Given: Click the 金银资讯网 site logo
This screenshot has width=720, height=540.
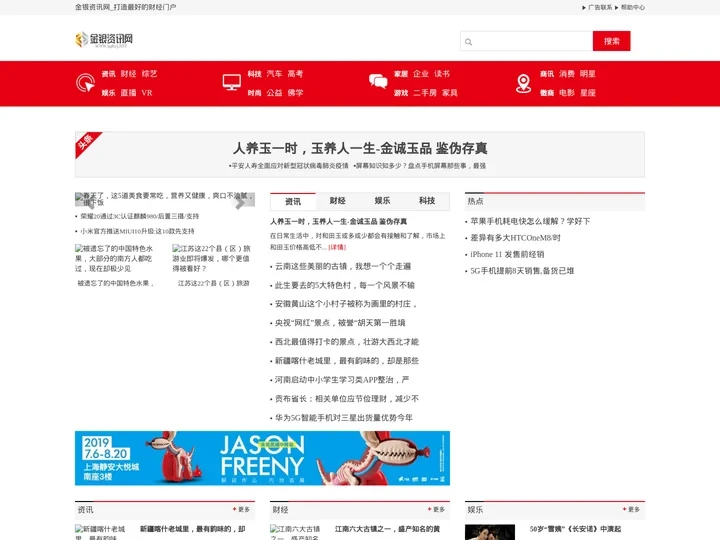Looking at the screenshot, I should point(104,39).
